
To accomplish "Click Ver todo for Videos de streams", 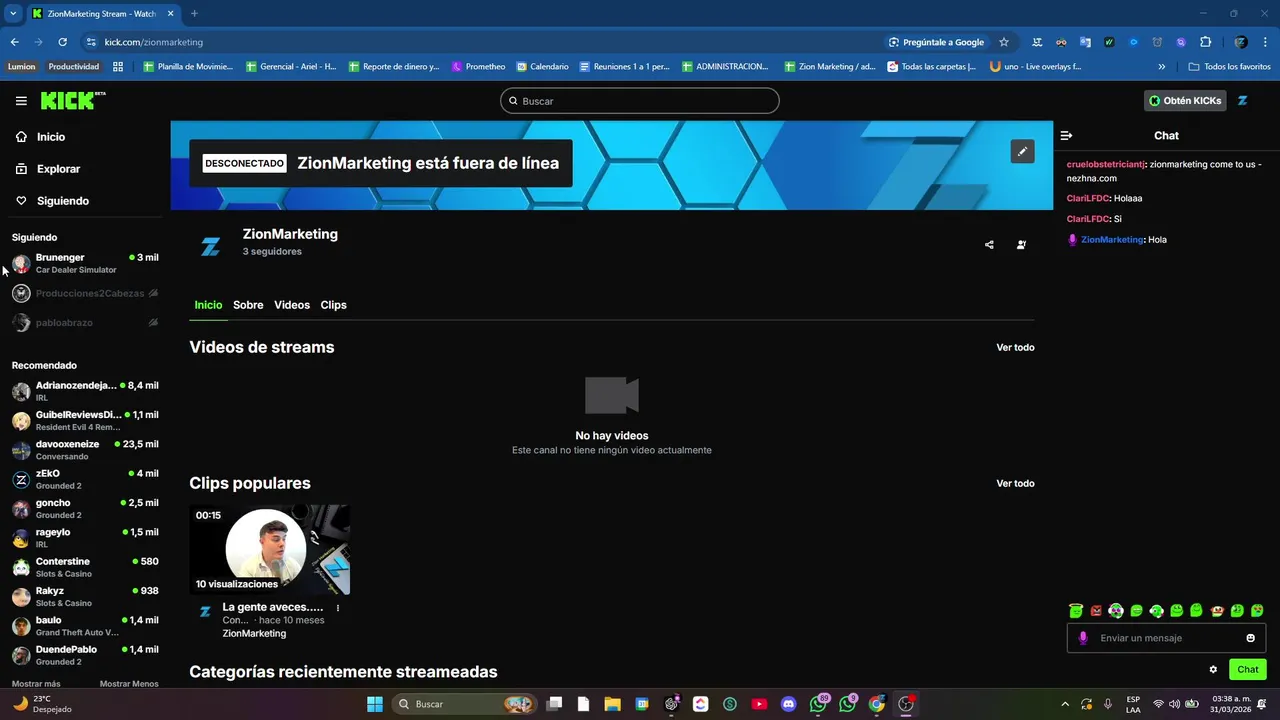I will click(1015, 348).
